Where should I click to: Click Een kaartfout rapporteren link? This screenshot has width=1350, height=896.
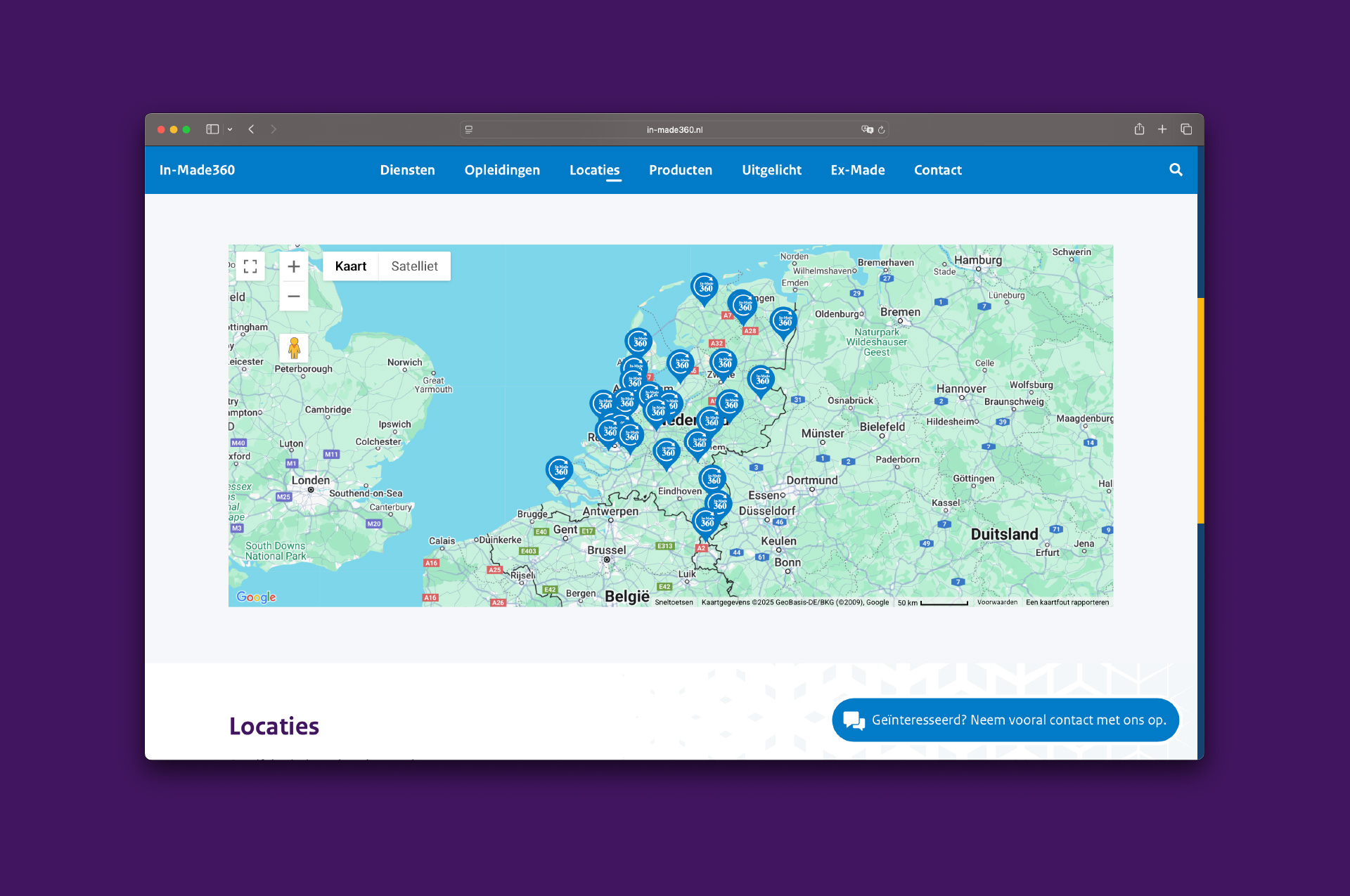coord(1067,602)
